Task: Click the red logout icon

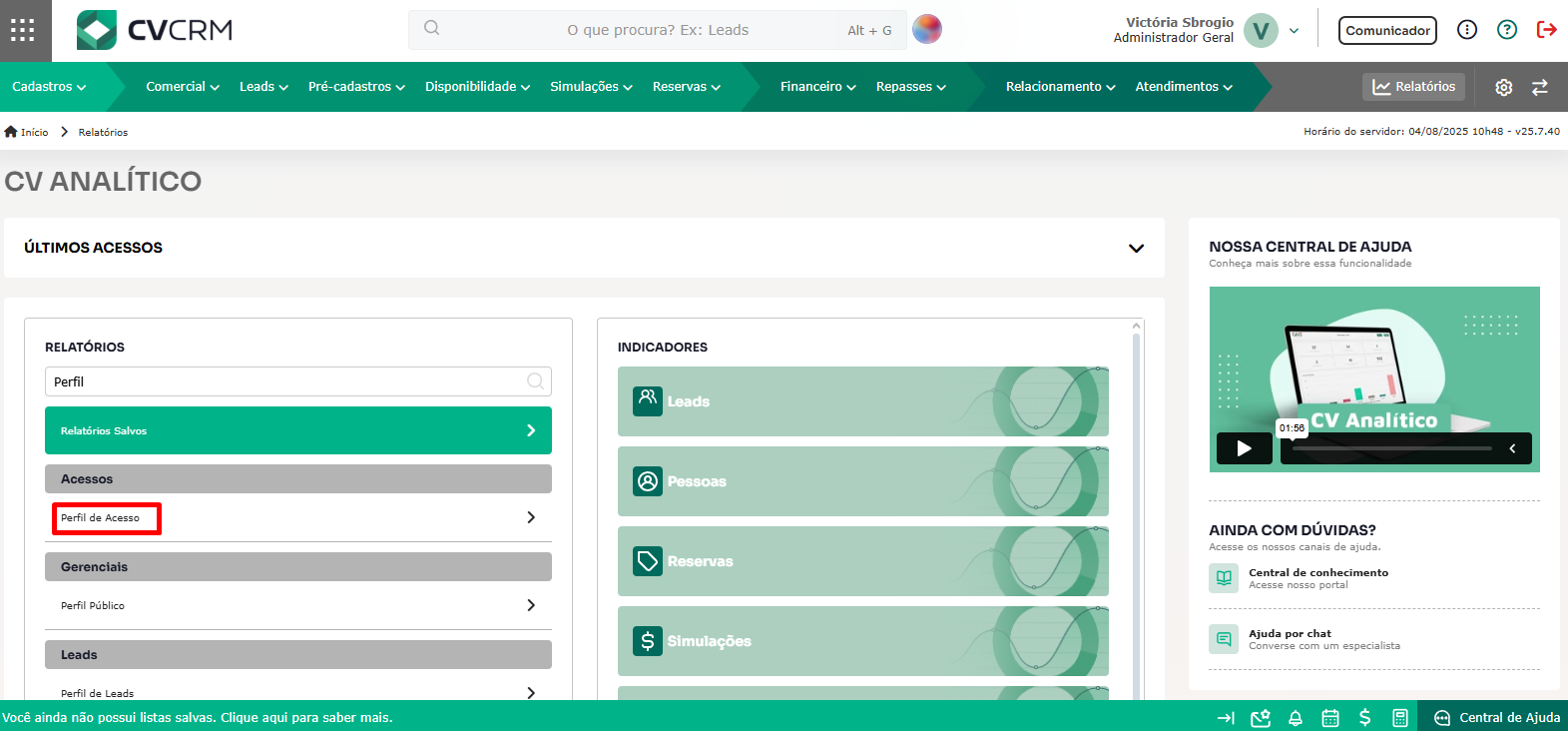Action: coord(1547,30)
